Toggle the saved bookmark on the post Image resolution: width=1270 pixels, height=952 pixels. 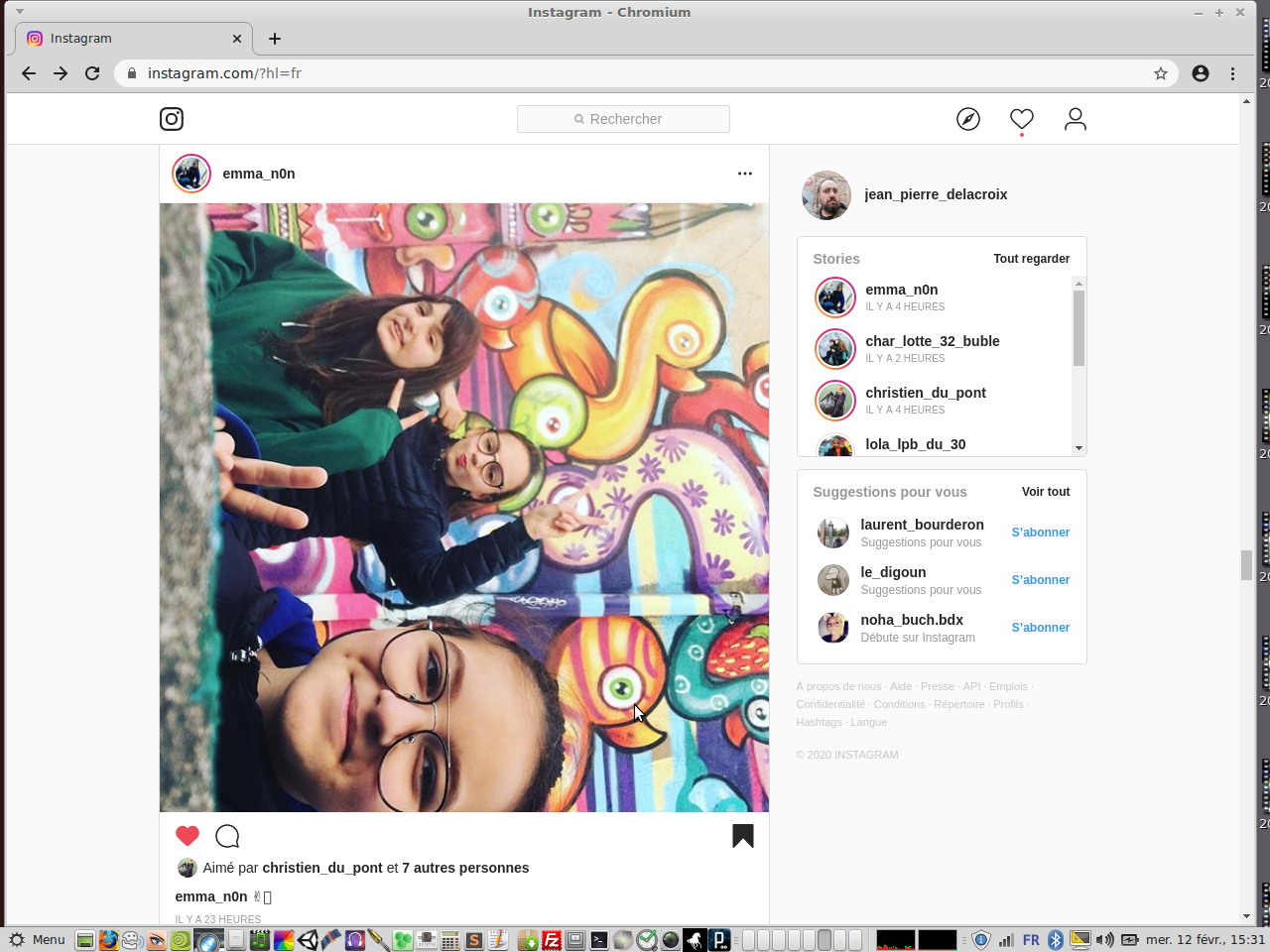[743, 836]
